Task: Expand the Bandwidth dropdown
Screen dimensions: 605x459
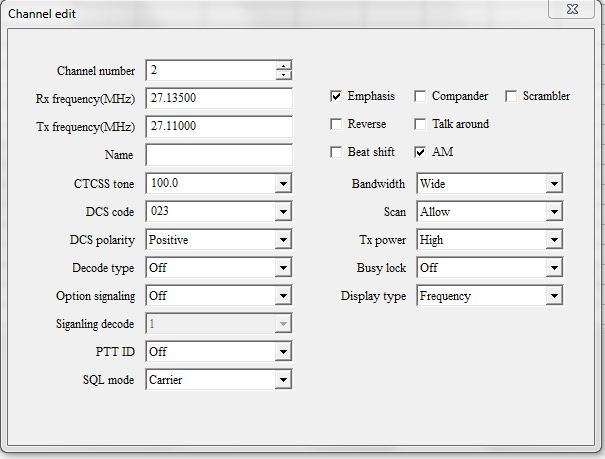Action: click(554, 184)
